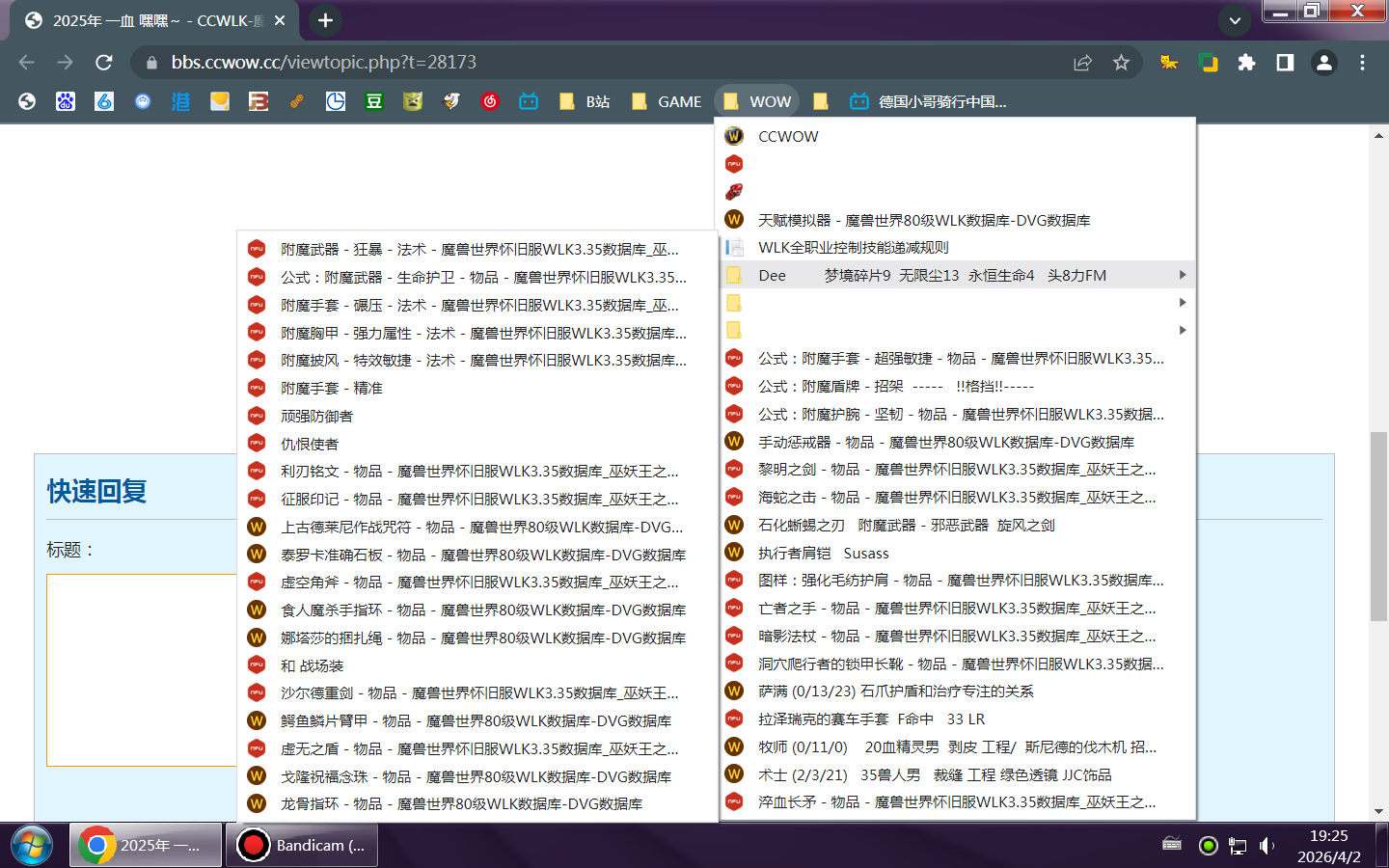Image resolution: width=1389 pixels, height=868 pixels.
Task: Click the page reload button
Action: click(x=104, y=62)
